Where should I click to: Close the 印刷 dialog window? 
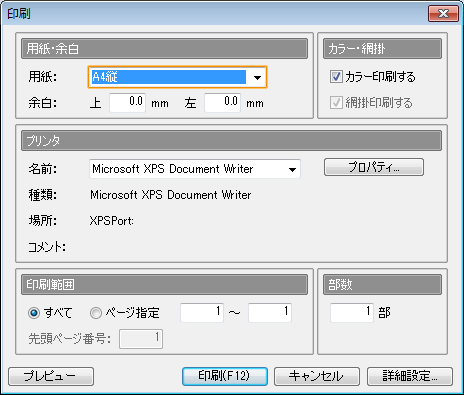(444, 14)
